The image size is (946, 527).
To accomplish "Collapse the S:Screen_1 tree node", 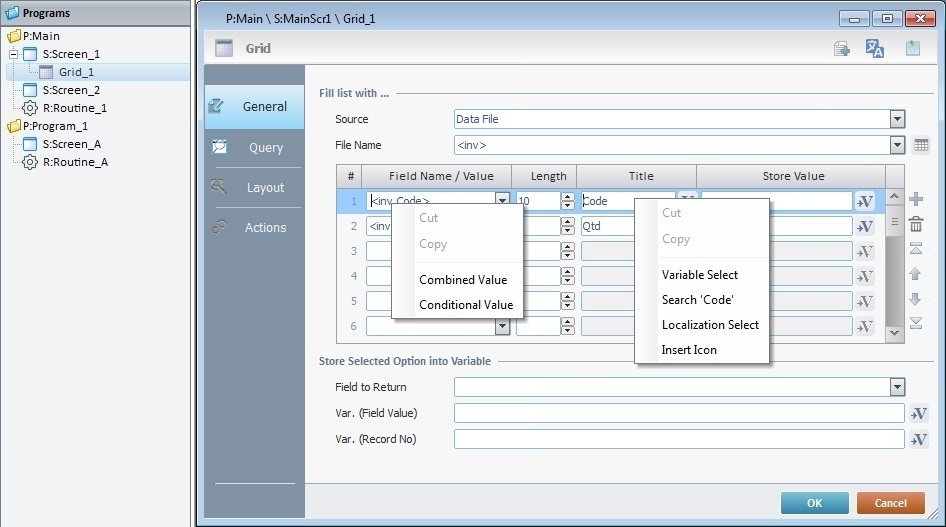I will (13, 54).
